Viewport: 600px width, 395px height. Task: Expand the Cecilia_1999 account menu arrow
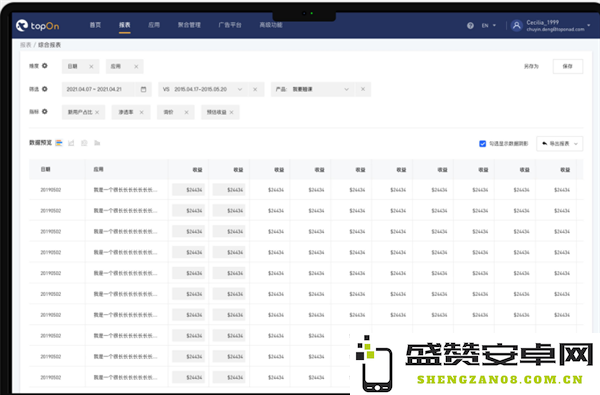(x=589, y=25)
